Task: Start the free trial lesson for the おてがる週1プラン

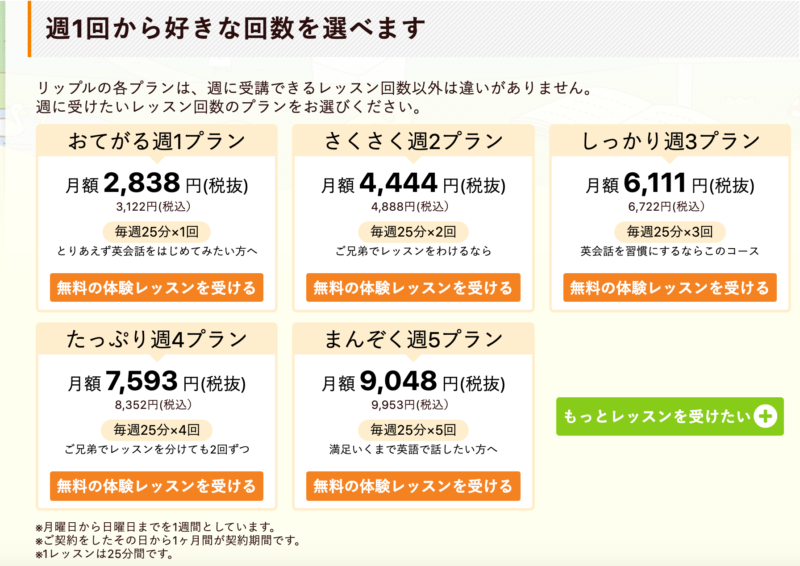Action: pos(156,288)
